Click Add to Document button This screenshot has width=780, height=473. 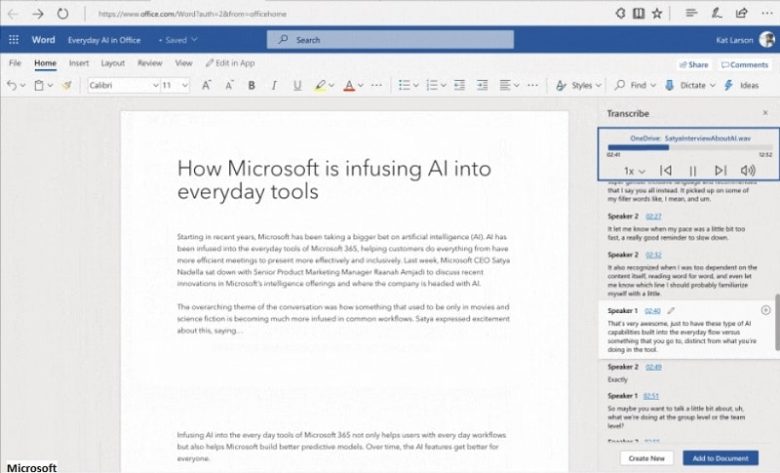pos(720,458)
